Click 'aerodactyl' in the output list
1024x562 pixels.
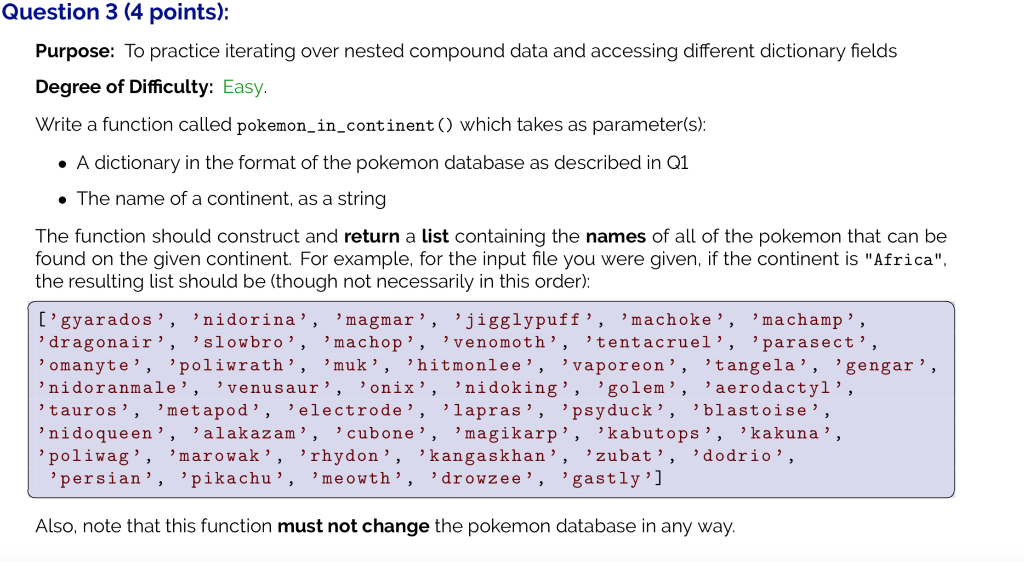click(773, 388)
